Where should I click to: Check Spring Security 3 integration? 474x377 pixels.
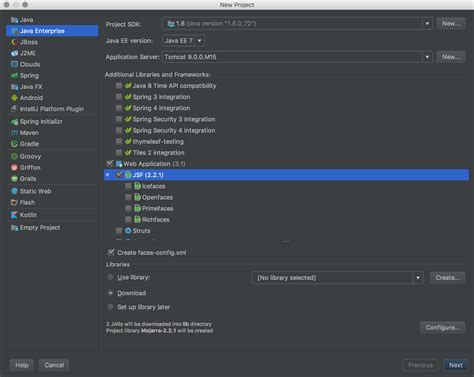(119, 119)
